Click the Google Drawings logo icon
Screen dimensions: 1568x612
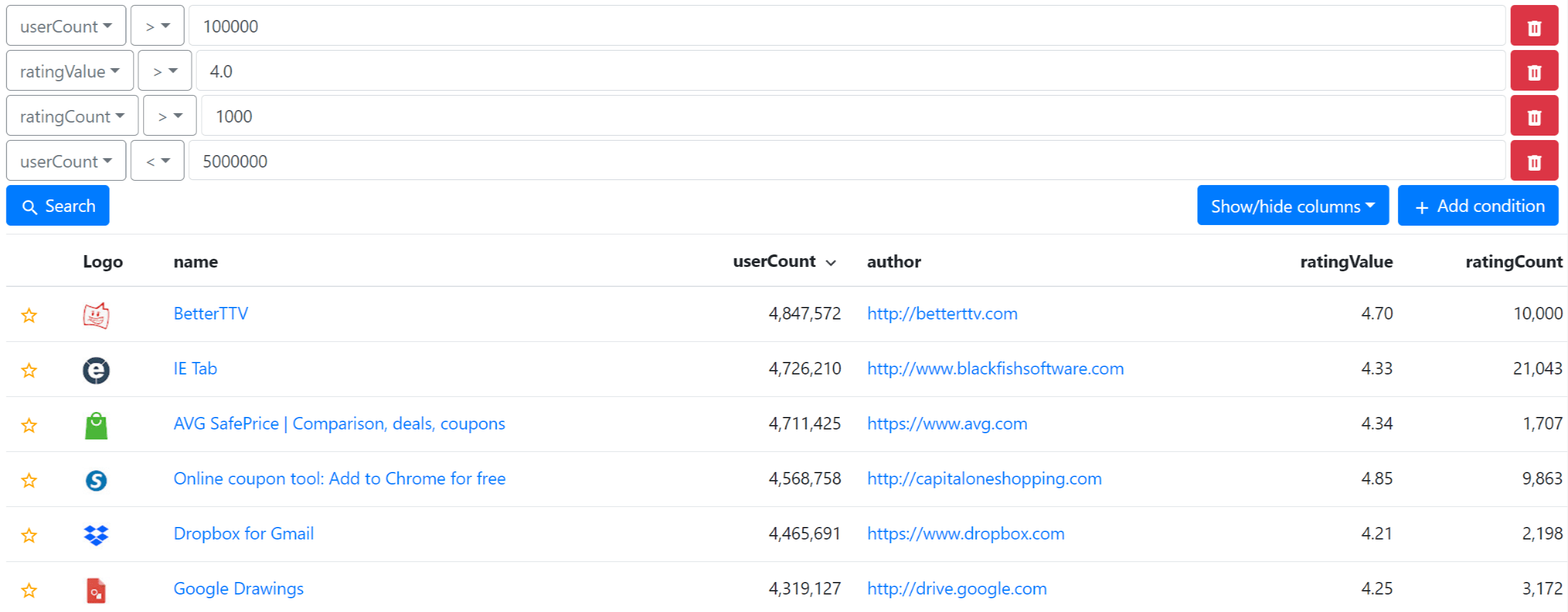click(x=96, y=590)
